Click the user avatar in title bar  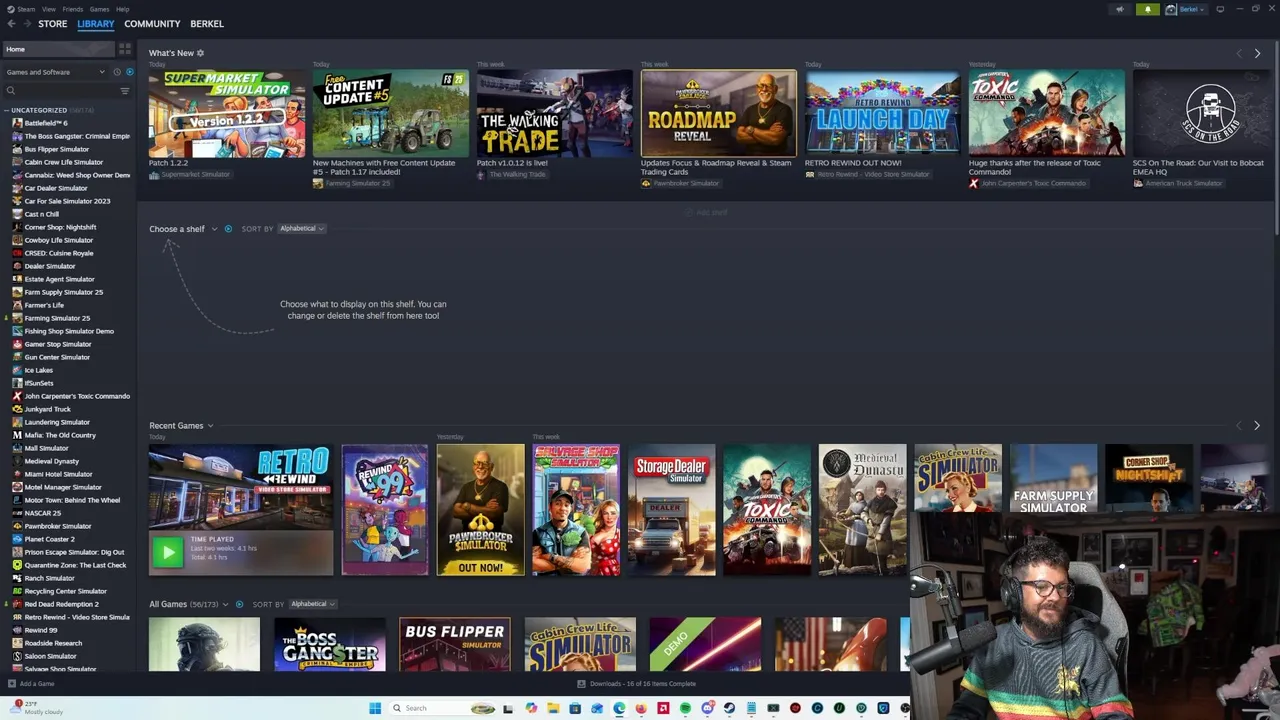[x=1171, y=9]
